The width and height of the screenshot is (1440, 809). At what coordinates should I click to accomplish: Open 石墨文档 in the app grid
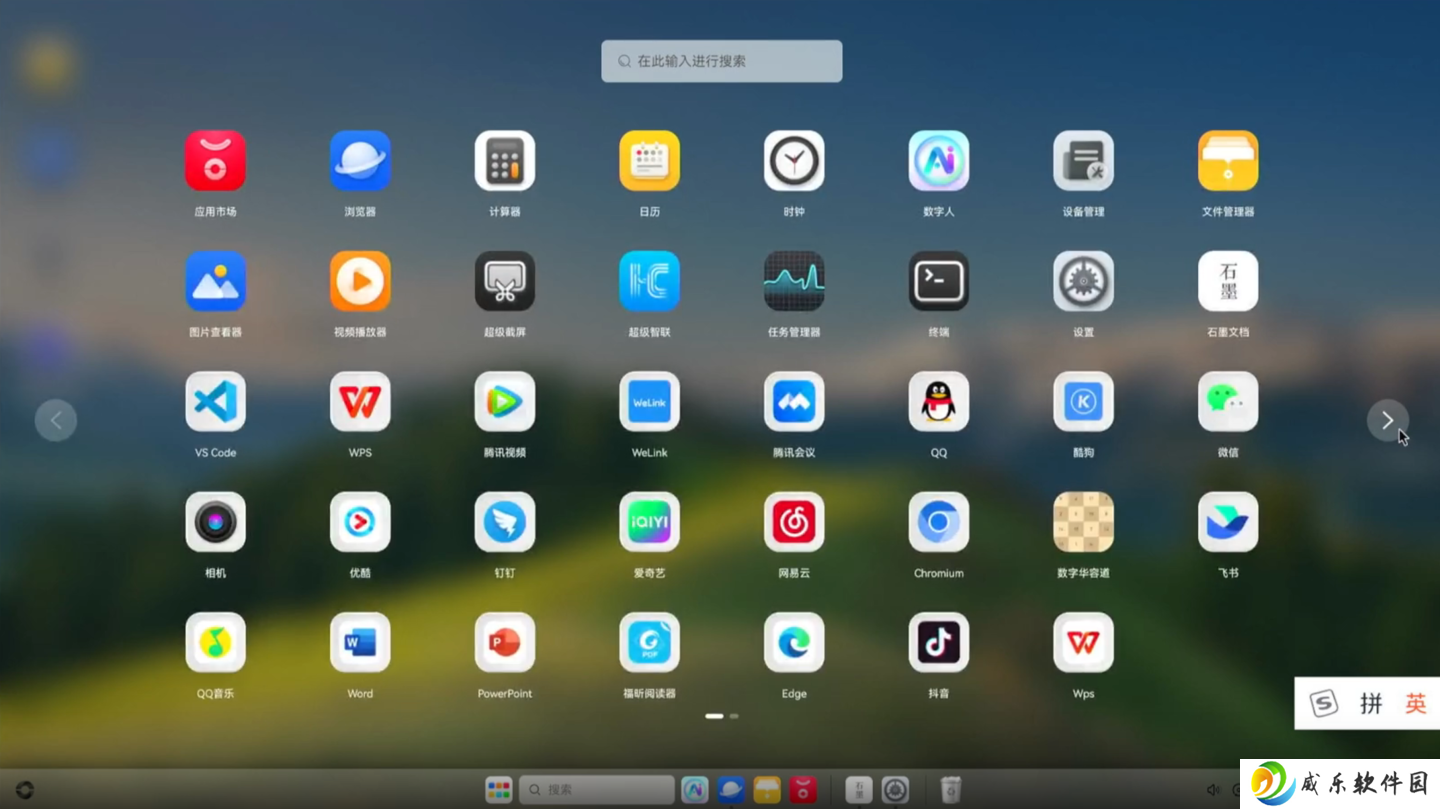[1228, 281]
